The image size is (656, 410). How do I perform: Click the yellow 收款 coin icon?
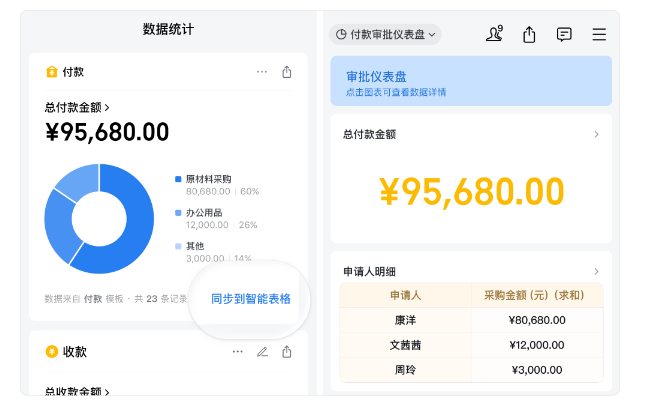click(51, 352)
